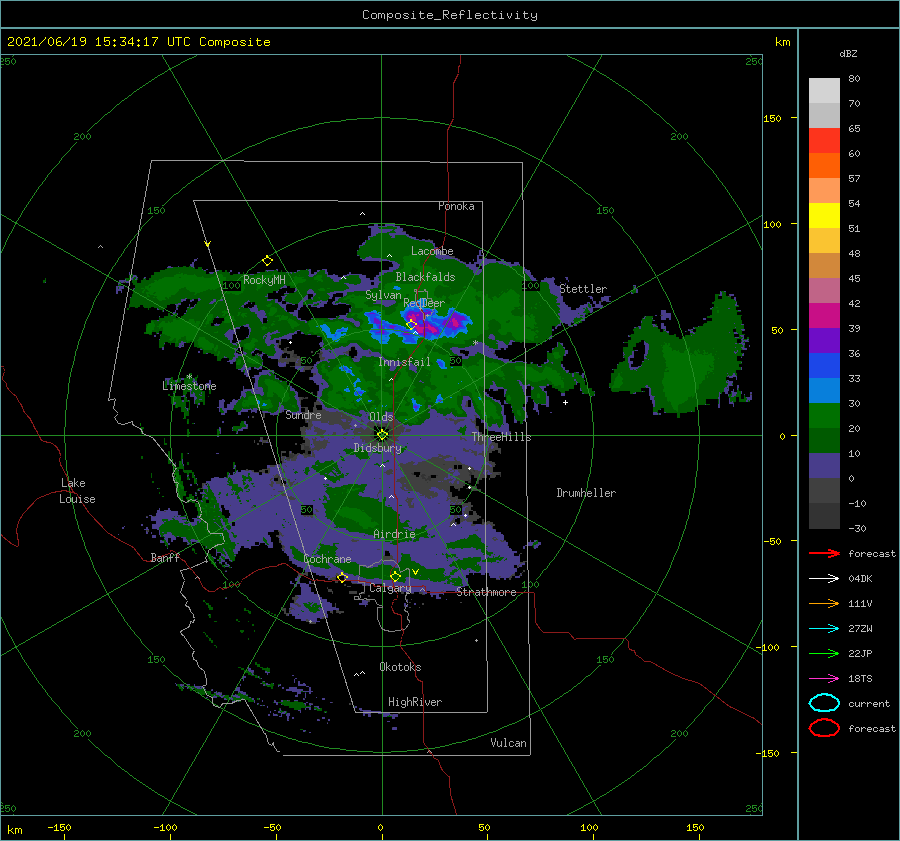Click the Stettler city label
Viewport: 900px width, 841px height.
tap(583, 289)
